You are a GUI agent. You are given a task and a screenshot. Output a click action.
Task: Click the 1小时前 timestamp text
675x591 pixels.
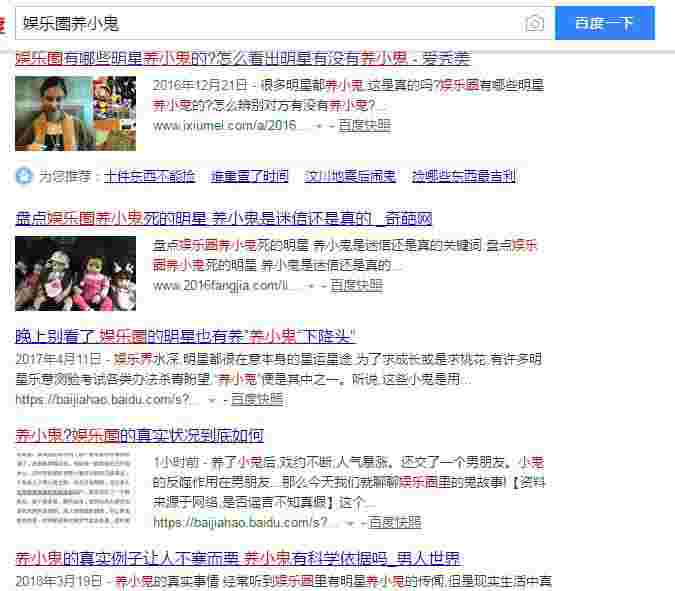[176, 463]
